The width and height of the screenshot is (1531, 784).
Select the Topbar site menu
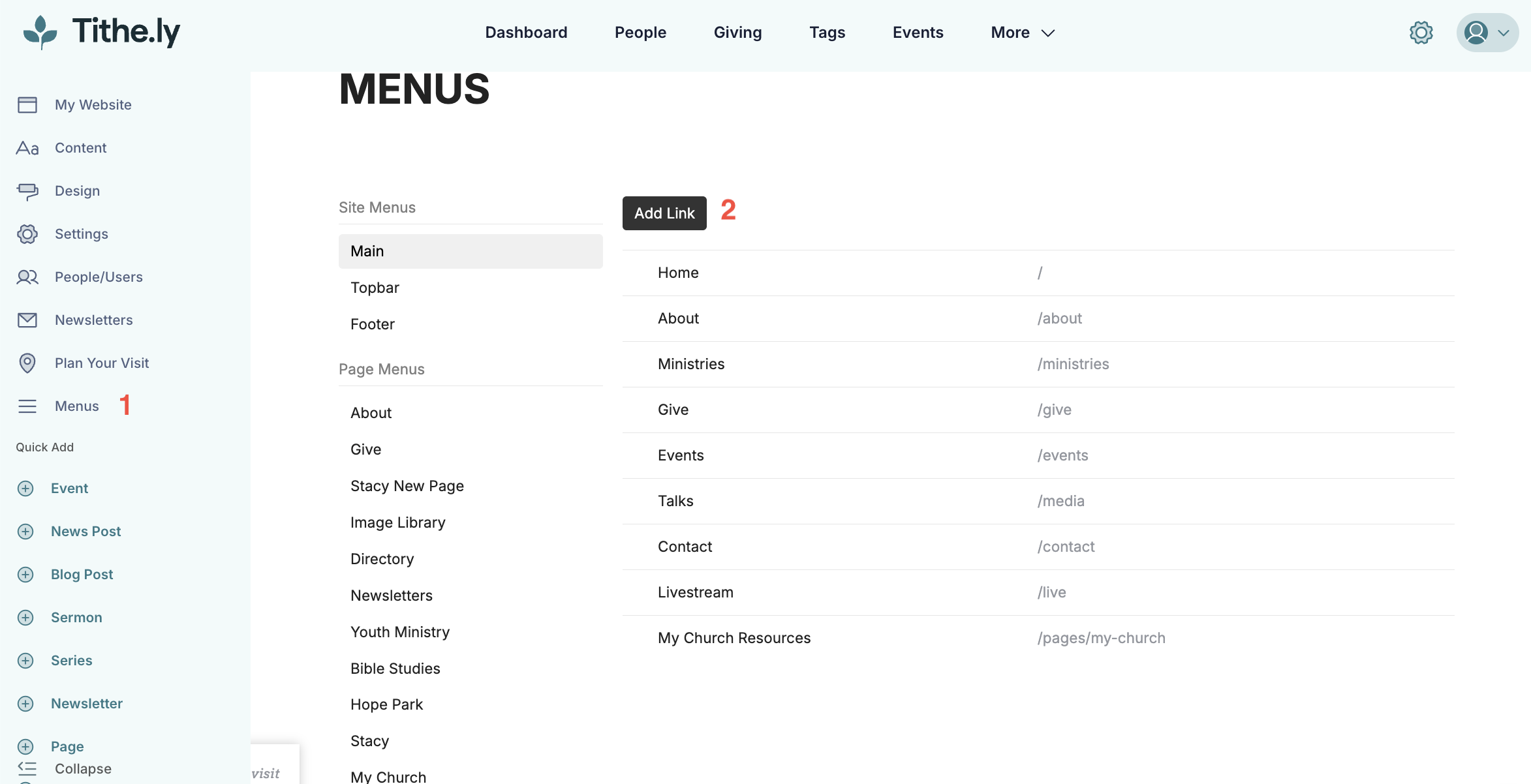471,288
